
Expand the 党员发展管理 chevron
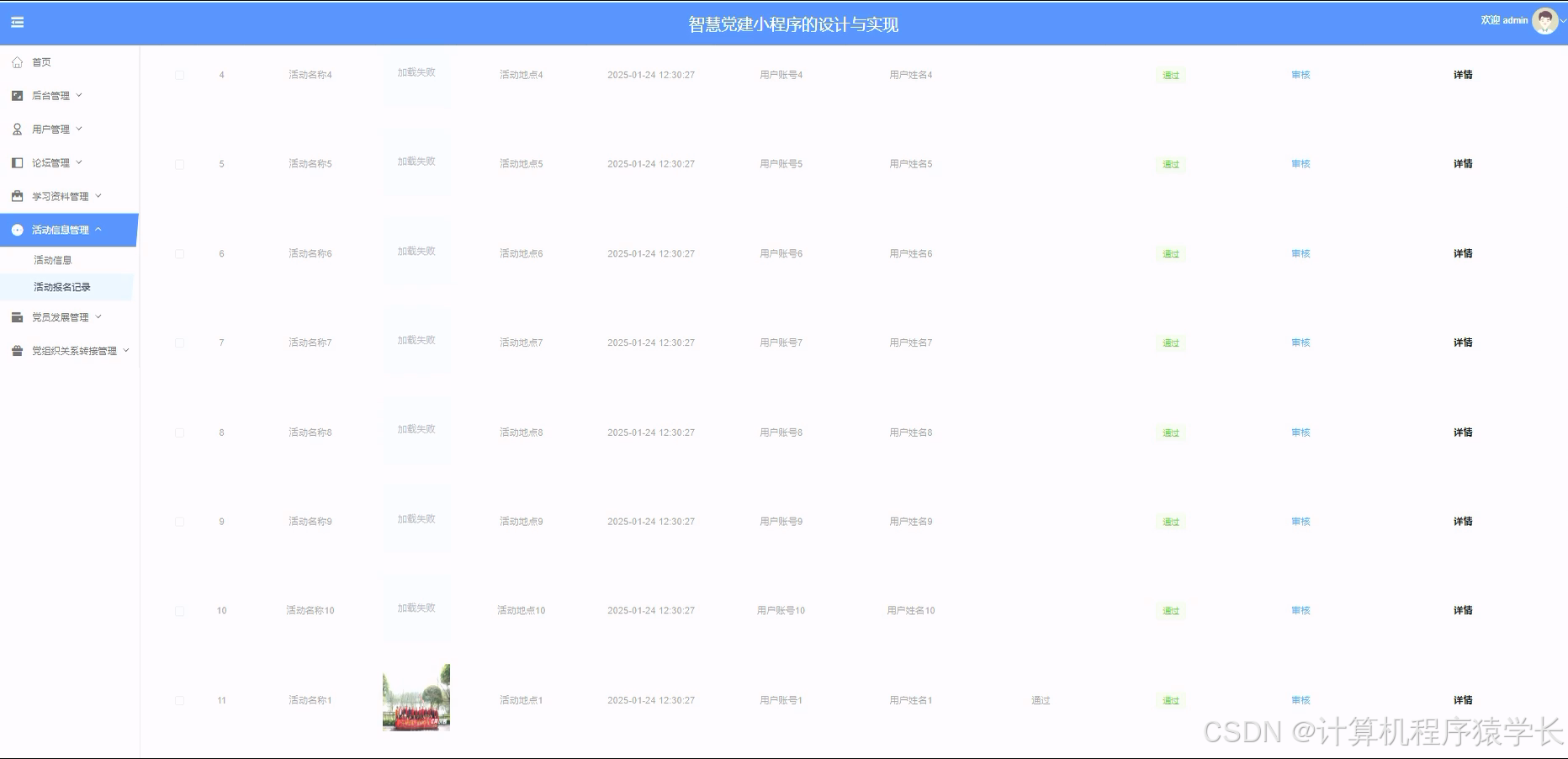[x=98, y=317]
